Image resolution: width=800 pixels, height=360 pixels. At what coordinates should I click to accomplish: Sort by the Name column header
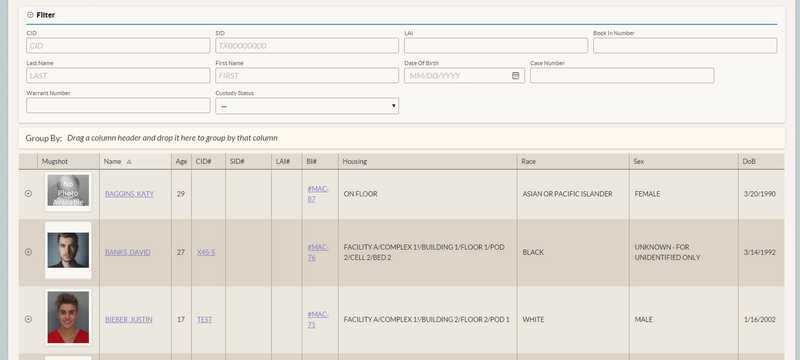135,161
